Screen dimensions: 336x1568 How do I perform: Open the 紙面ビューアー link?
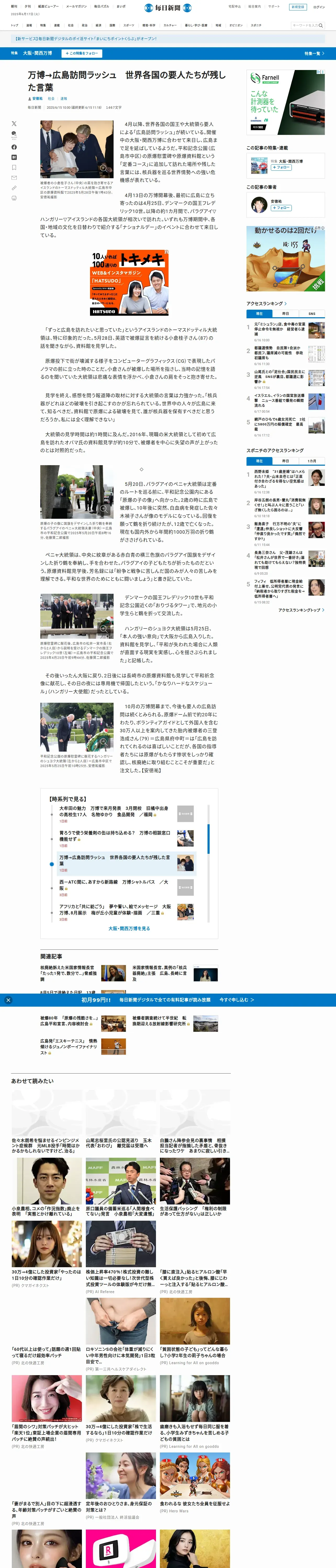pos(49,7)
